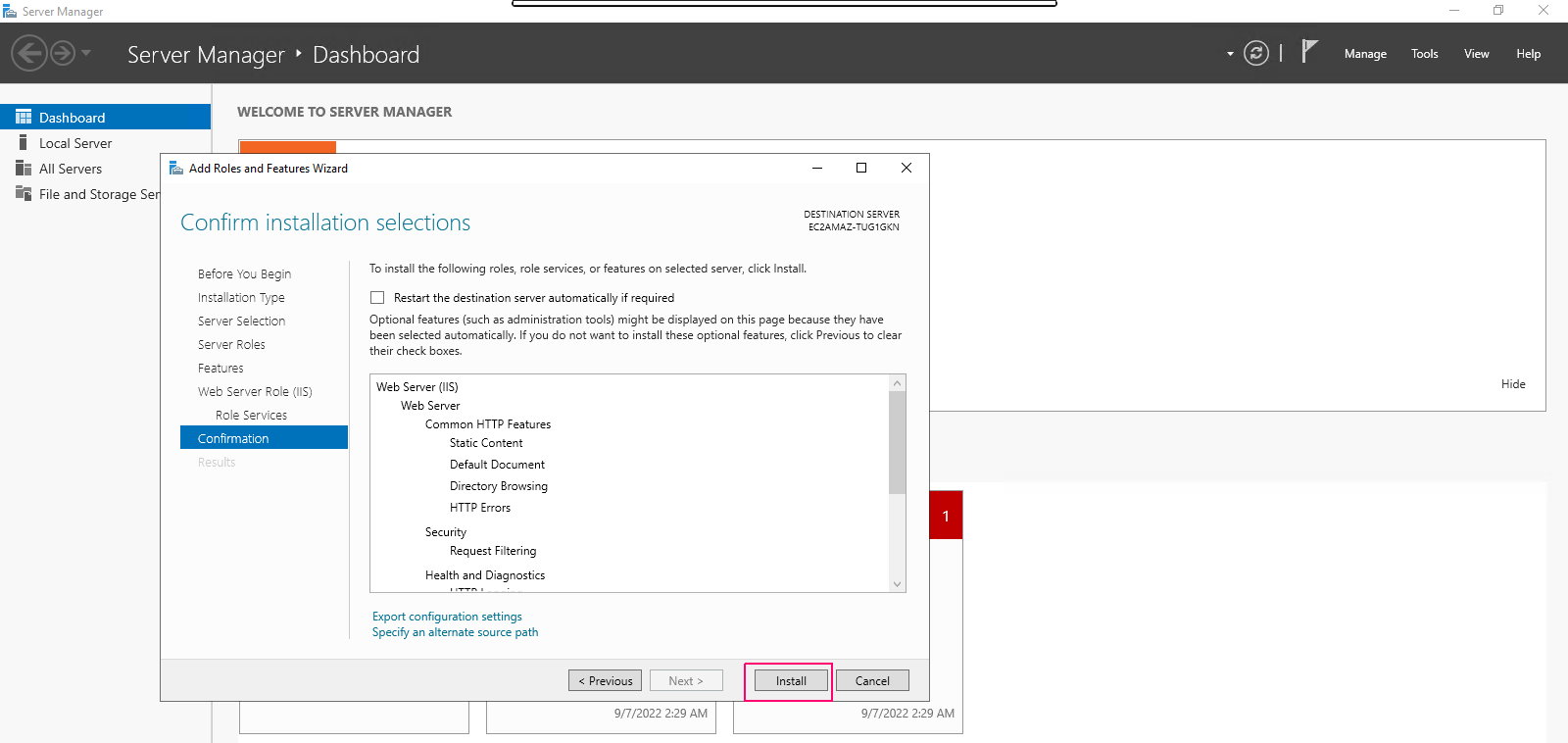Go to Features wizard step

click(220, 368)
